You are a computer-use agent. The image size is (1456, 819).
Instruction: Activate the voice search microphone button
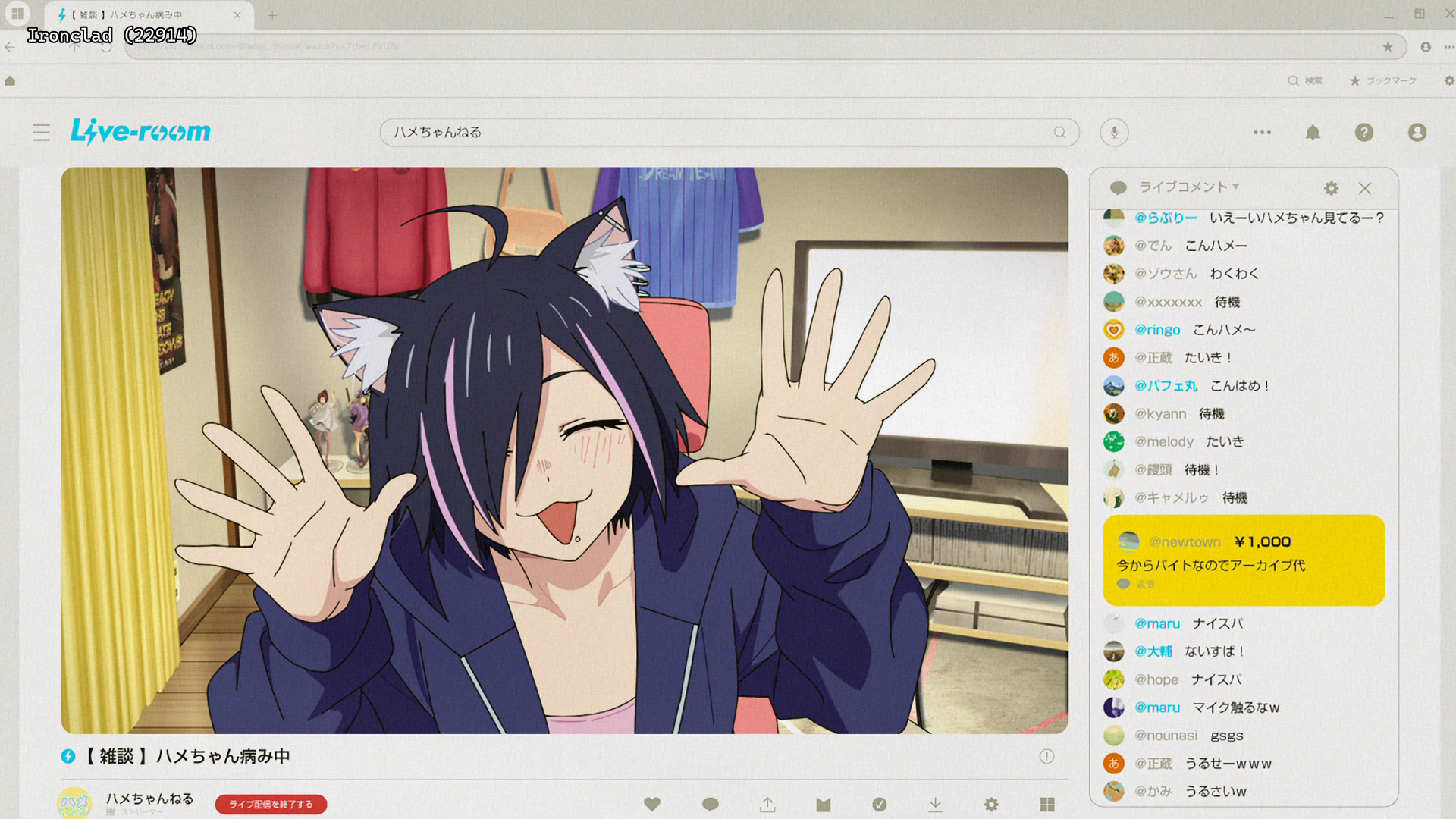click(x=1114, y=133)
